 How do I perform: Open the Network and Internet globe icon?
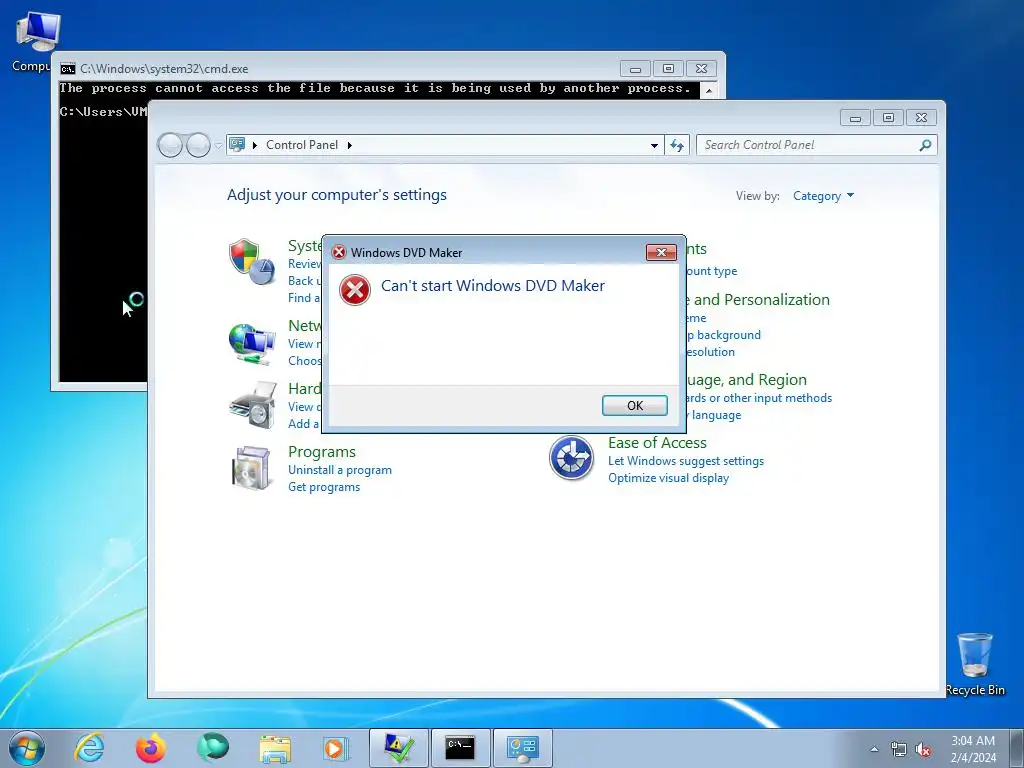[x=252, y=344]
